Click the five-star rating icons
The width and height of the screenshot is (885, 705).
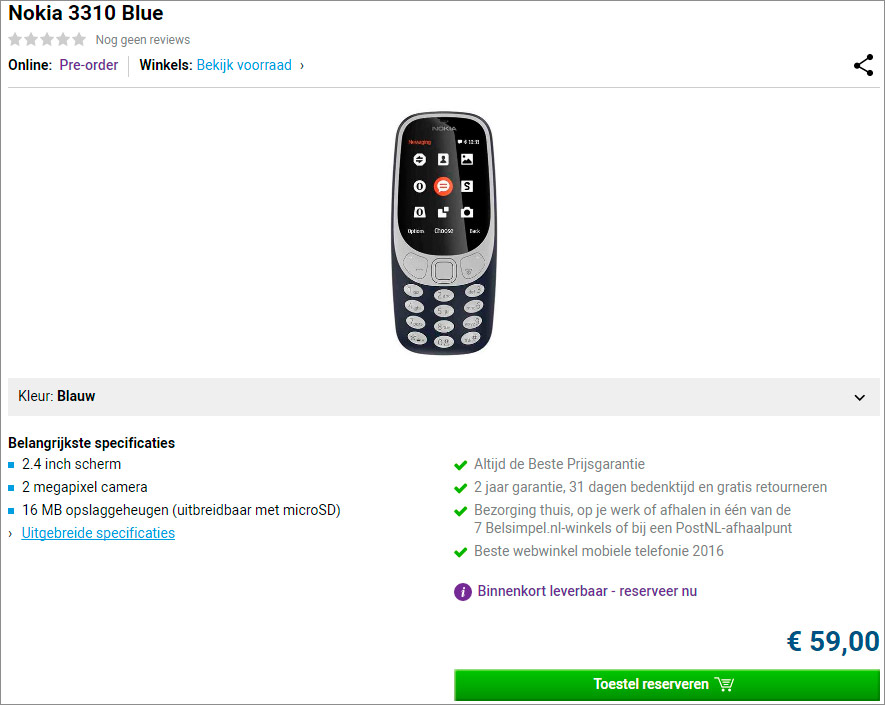pyautogui.click(x=47, y=40)
